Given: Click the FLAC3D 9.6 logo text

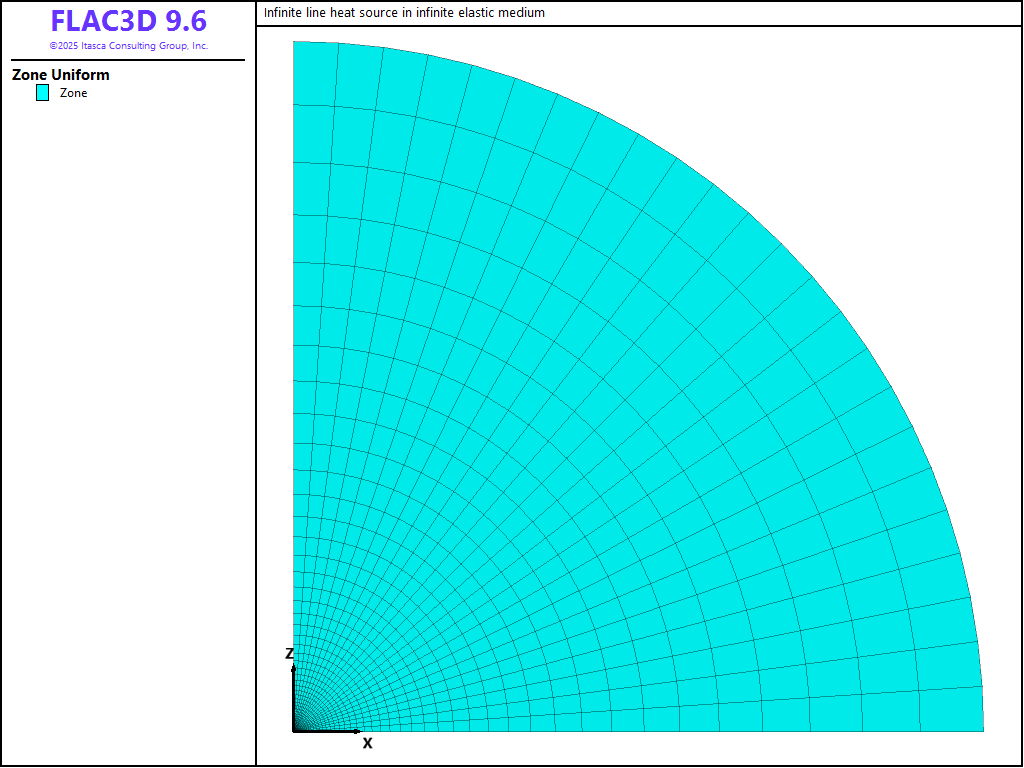Looking at the screenshot, I should pos(128,21).
